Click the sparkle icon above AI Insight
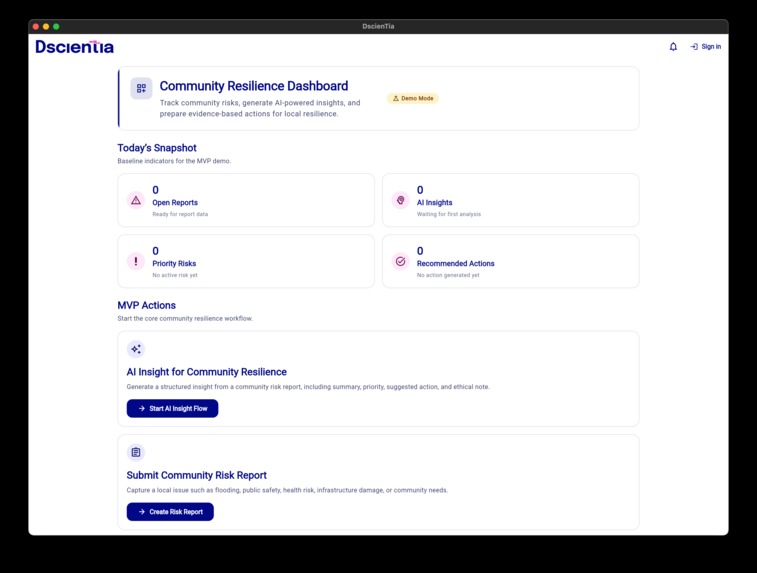This screenshot has height=573, width=757. [136, 349]
